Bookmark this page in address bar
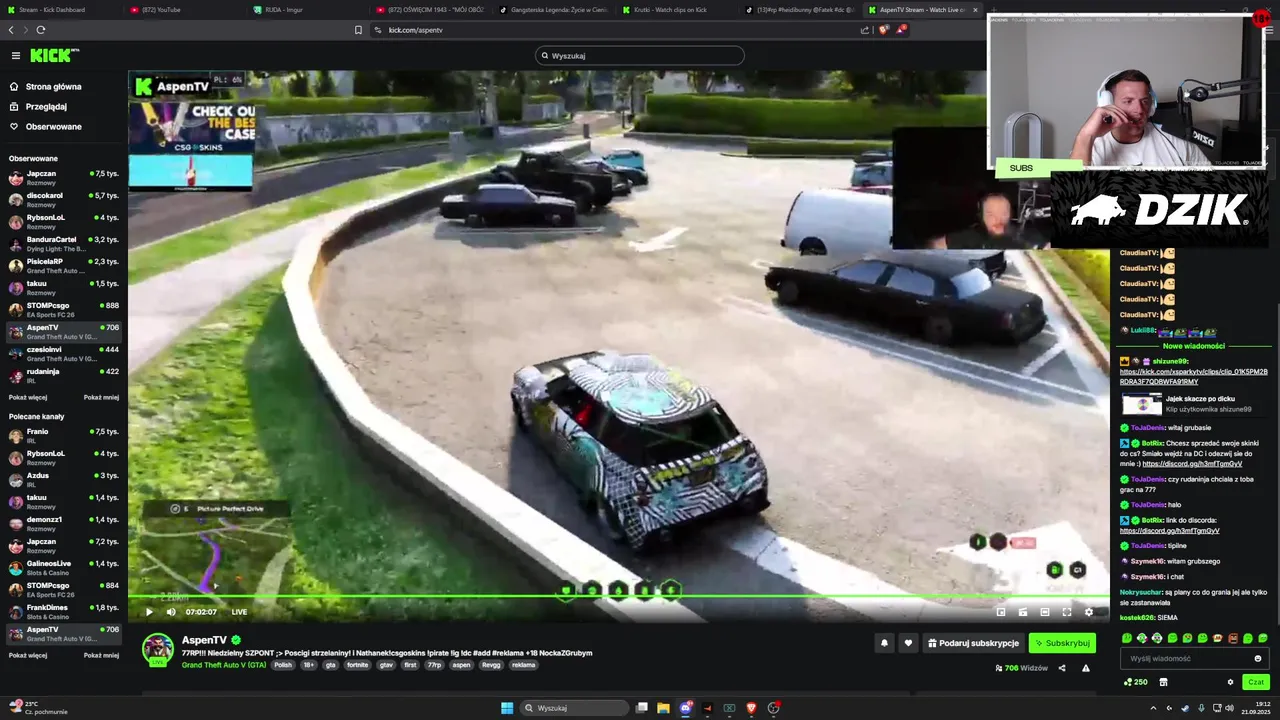Image resolution: width=1280 pixels, height=720 pixels. 358,30
